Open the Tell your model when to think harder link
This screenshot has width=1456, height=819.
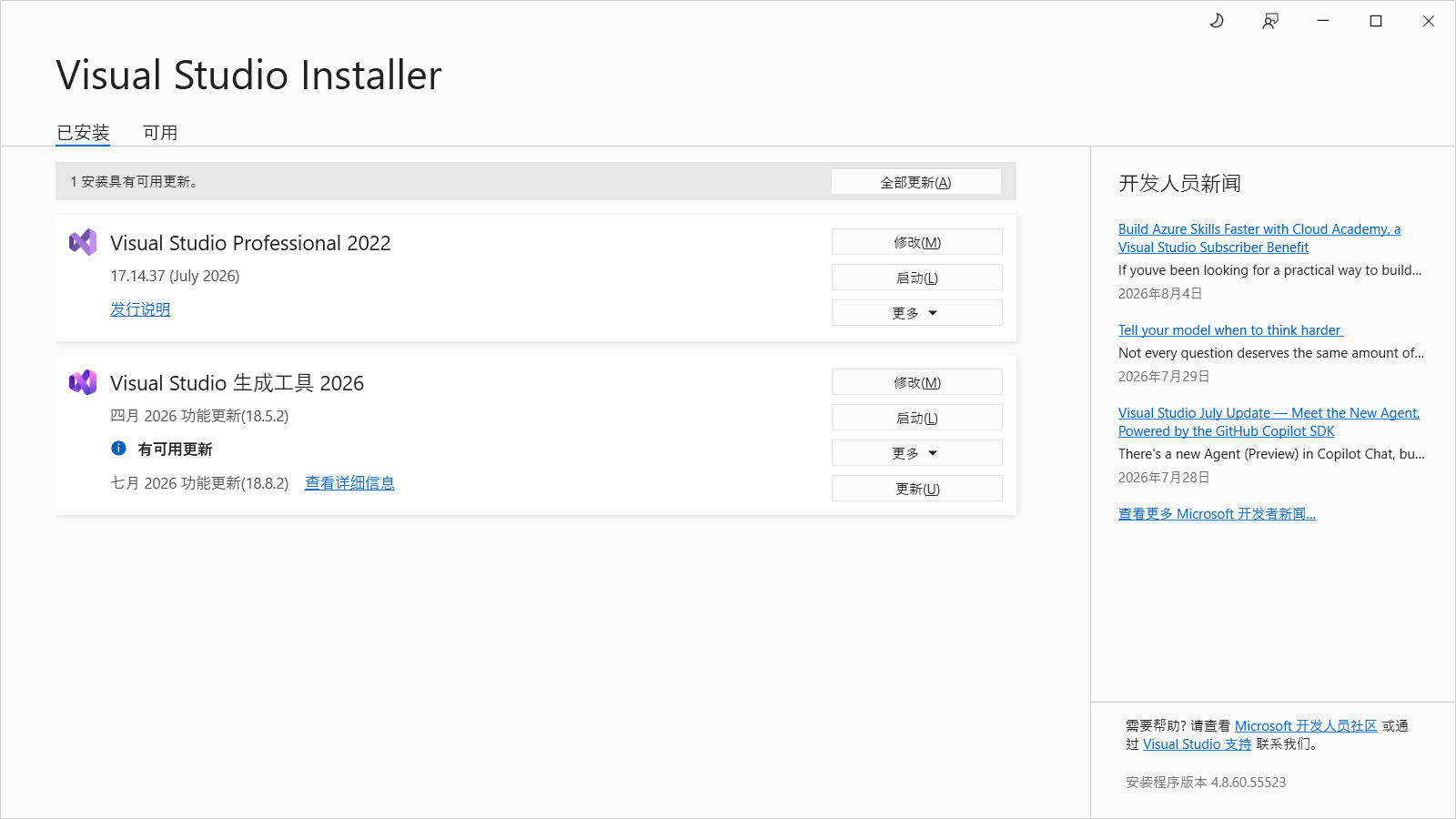(x=1230, y=330)
